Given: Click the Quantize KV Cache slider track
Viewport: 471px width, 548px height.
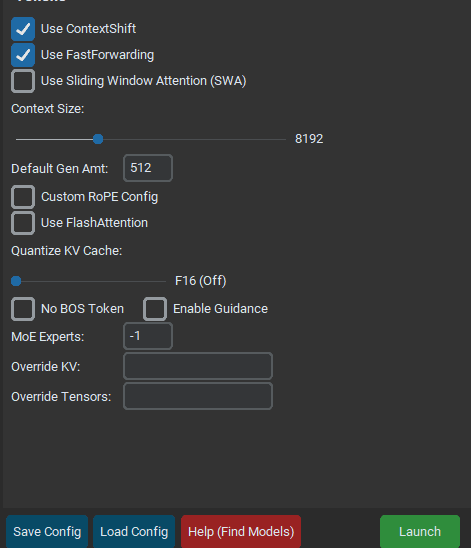Looking at the screenshot, I should pos(91,281).
